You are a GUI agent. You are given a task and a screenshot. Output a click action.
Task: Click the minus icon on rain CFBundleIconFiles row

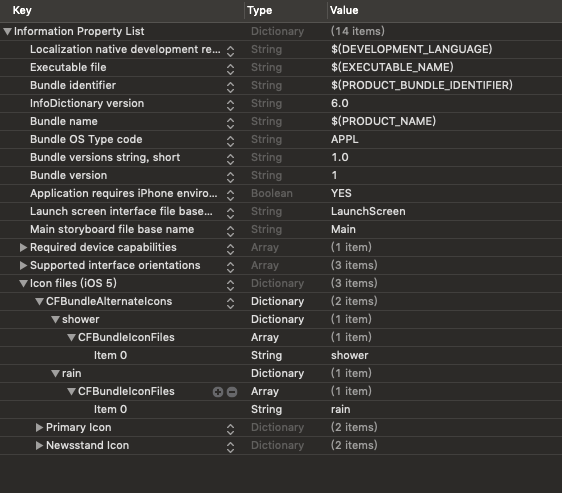(x=232, y=392)
